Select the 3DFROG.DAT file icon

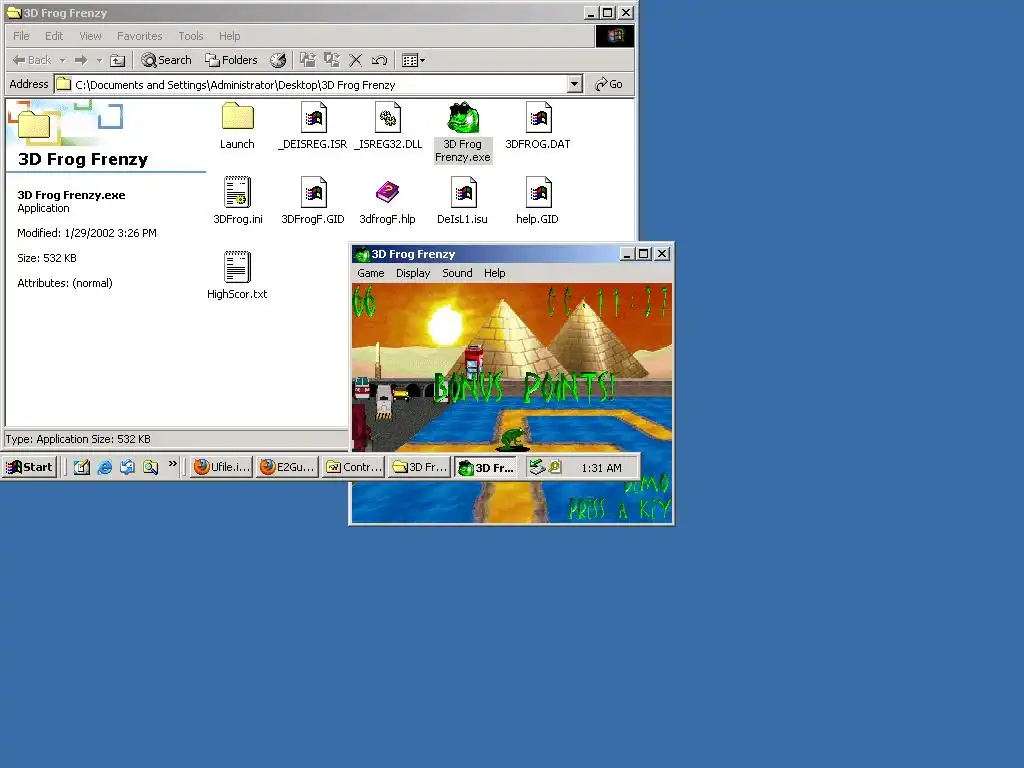click(x=538, y=118)
